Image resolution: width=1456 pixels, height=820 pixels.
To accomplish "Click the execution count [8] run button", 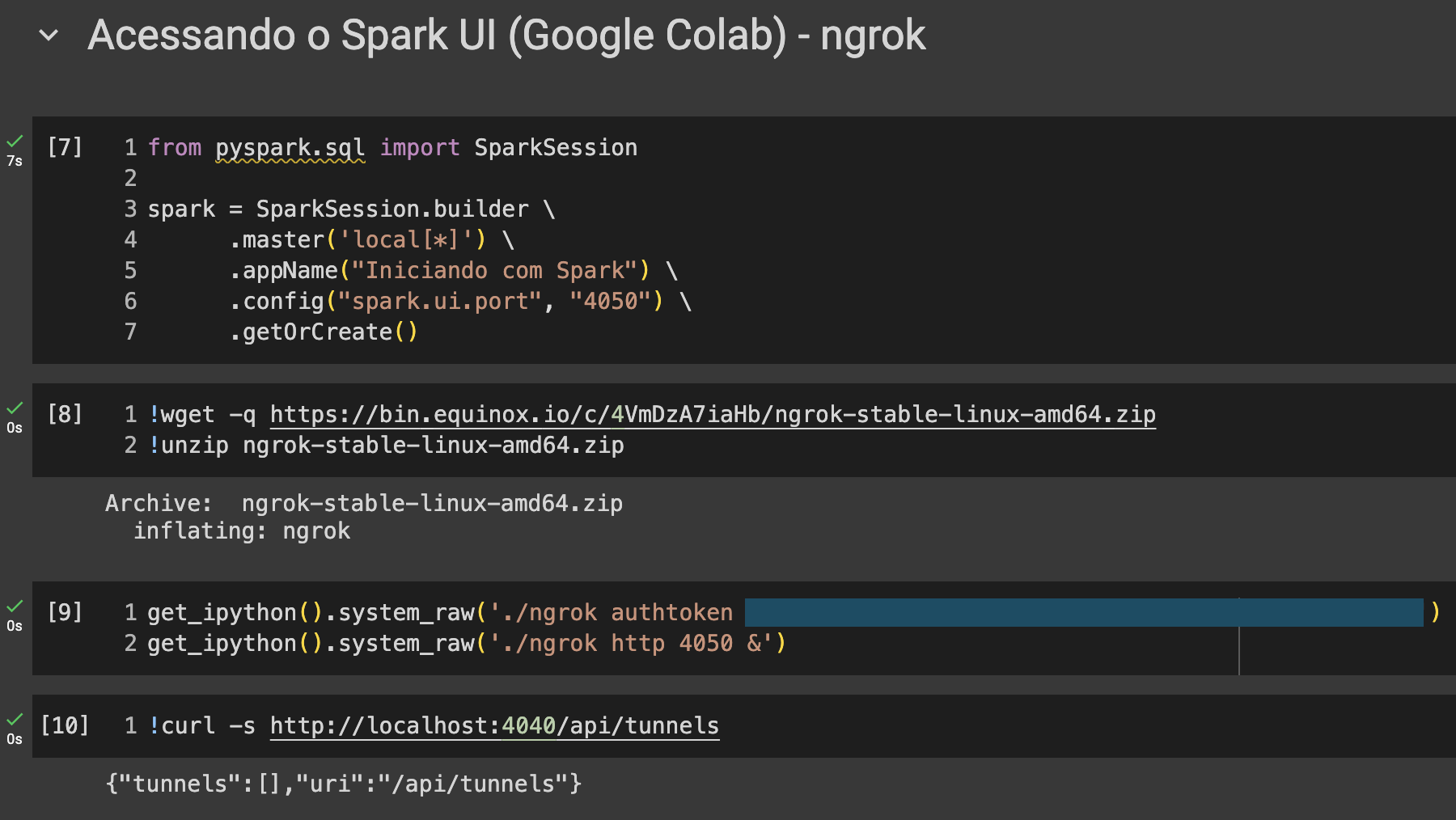I will [x=65, y=414].
